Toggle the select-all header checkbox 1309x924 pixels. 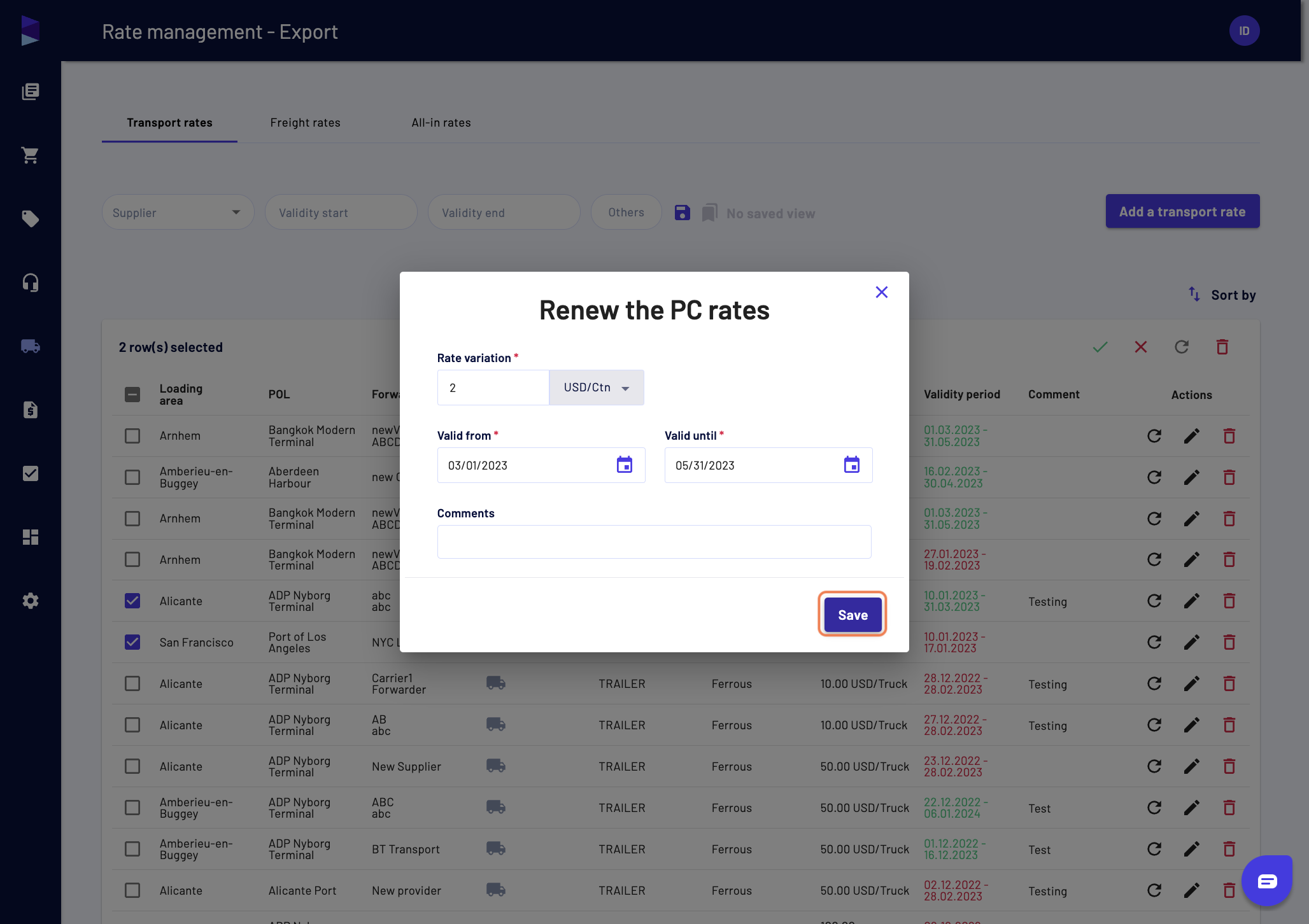[x=132, y=395]
